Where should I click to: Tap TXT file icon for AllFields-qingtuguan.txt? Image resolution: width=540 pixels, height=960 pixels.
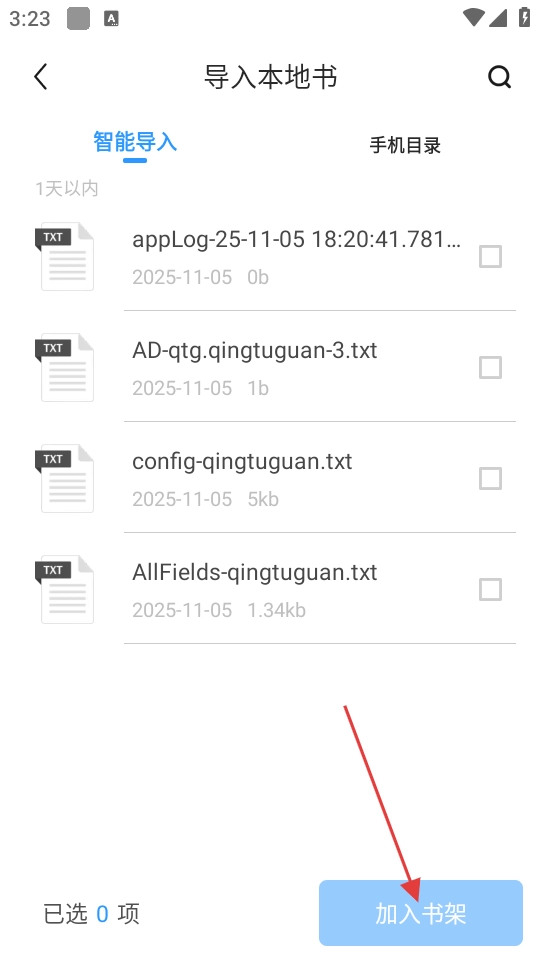point(65,590)
